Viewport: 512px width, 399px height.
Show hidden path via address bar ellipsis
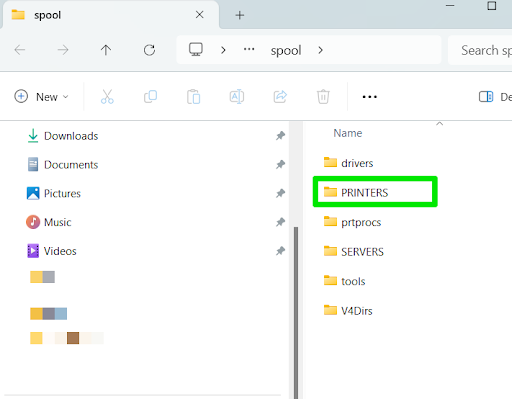coord(249,50)
